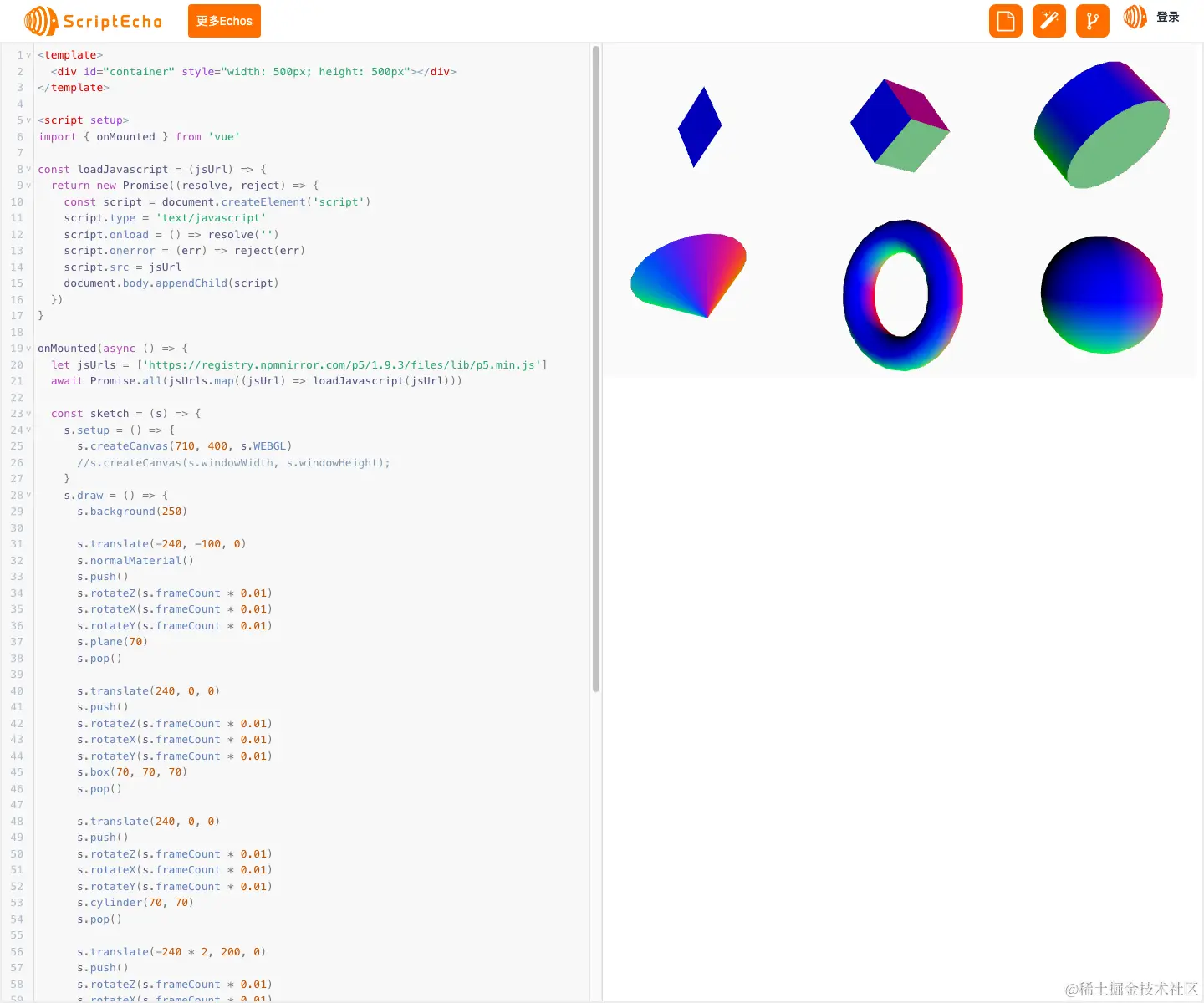1204x1003 pixels.
Task: Open the 更多Echos button
Action: pos(224,21)
